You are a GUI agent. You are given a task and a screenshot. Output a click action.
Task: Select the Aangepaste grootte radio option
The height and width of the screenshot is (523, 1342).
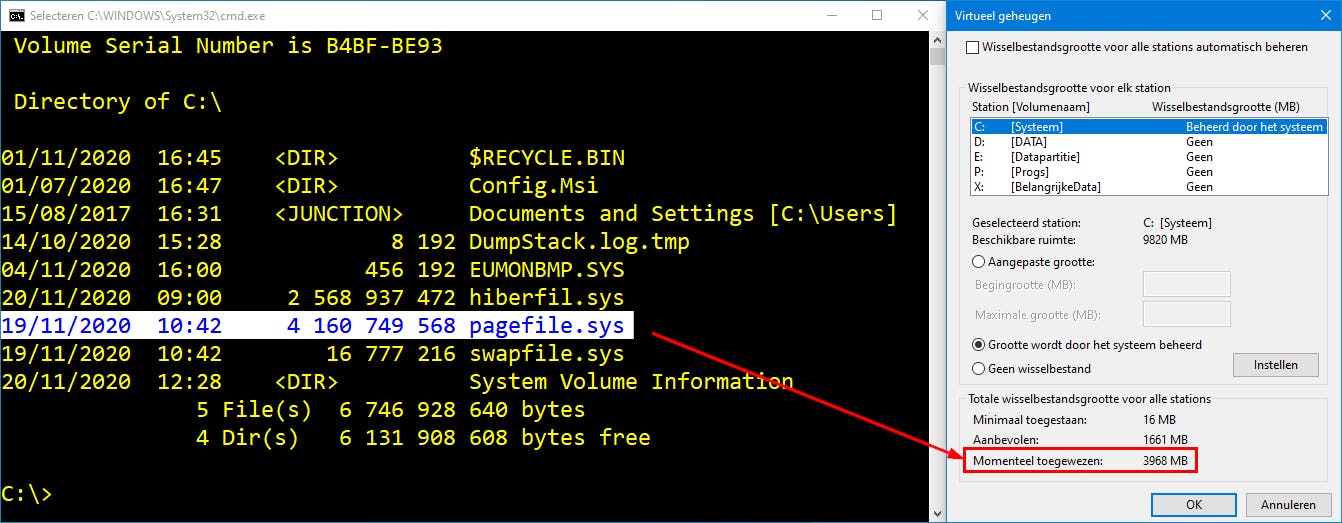(x=979, y=262)
